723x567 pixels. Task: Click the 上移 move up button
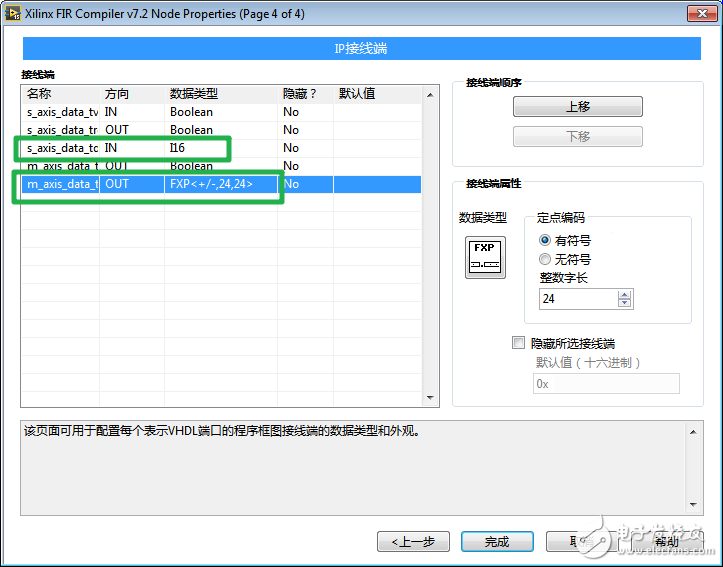coord(577,107)
